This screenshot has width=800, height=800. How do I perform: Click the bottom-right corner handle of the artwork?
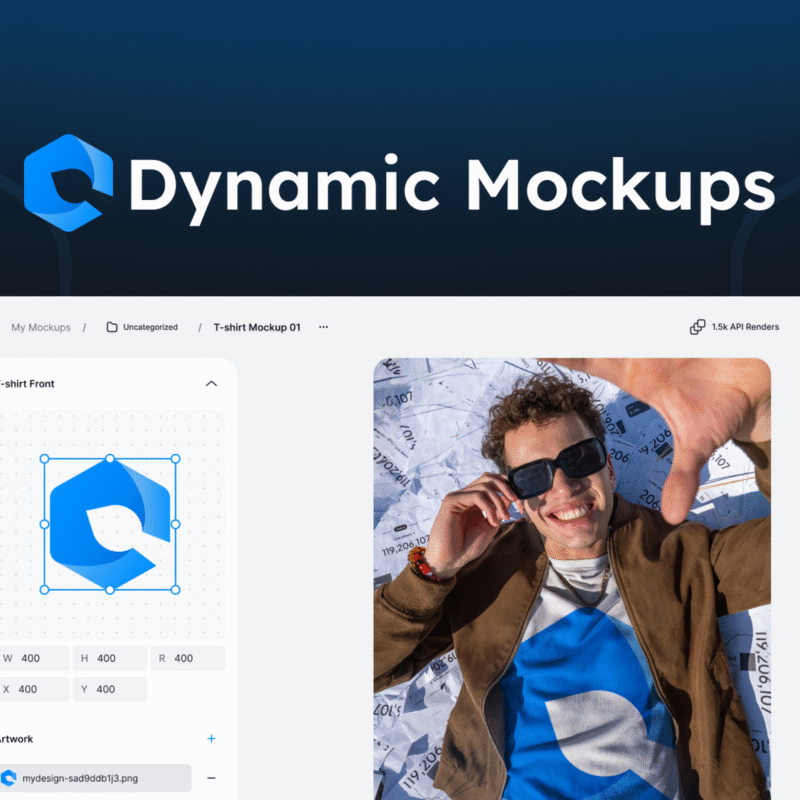176,590
